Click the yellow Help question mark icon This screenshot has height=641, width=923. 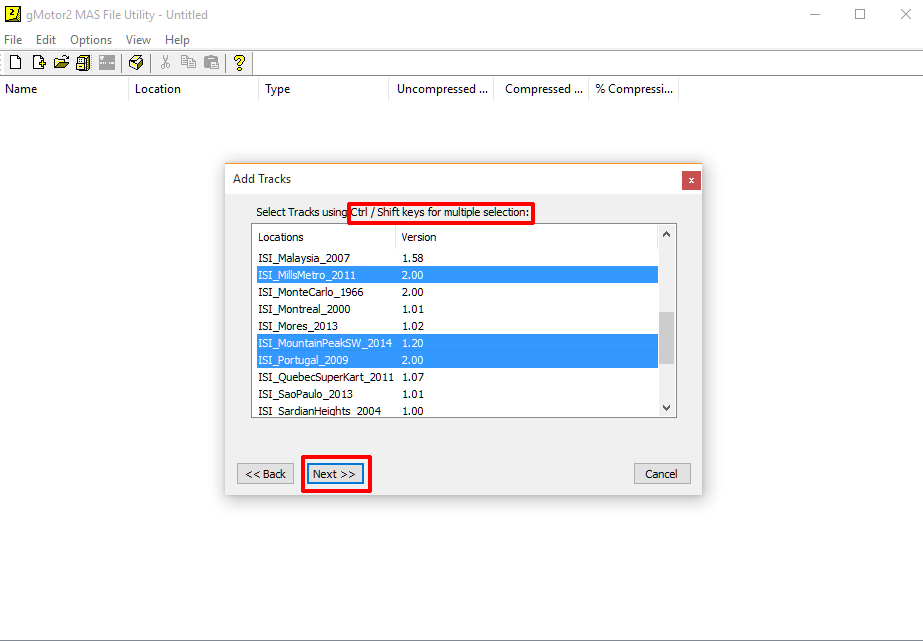(240, 62)
